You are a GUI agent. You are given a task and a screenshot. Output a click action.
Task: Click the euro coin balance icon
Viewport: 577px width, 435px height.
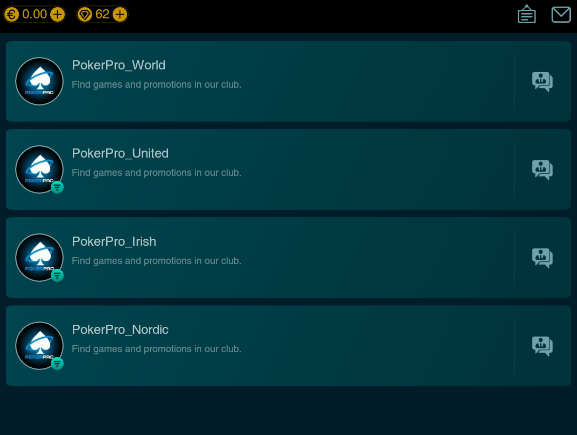(12, 15)
